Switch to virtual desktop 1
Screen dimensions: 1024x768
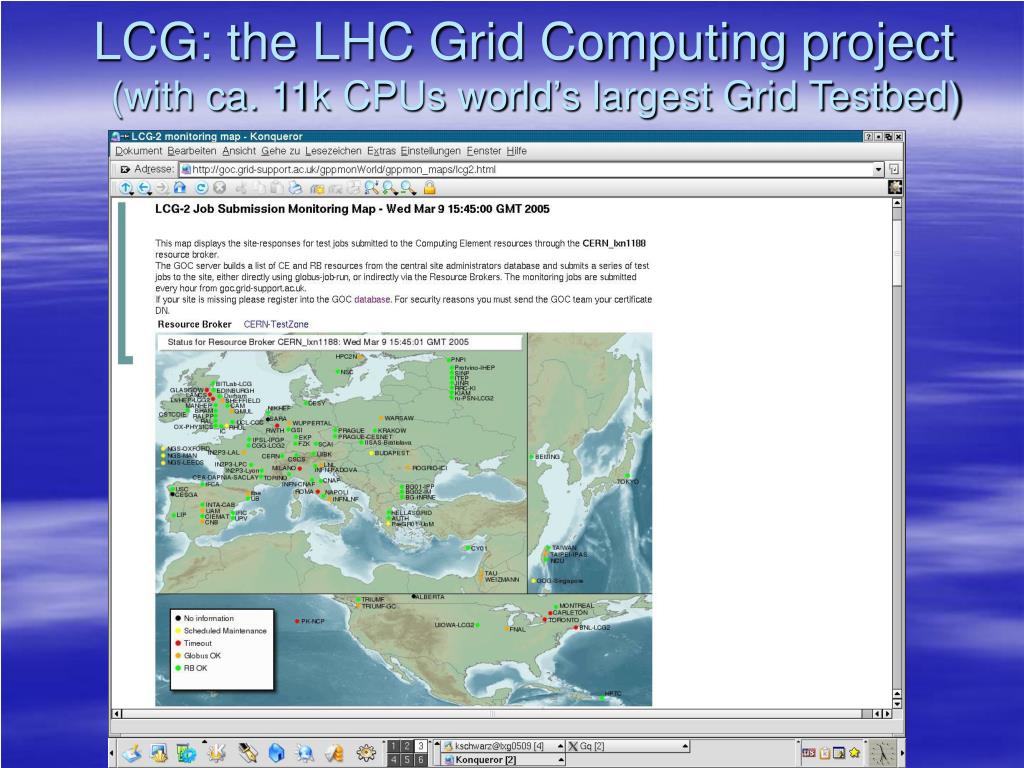click(393, 746)
